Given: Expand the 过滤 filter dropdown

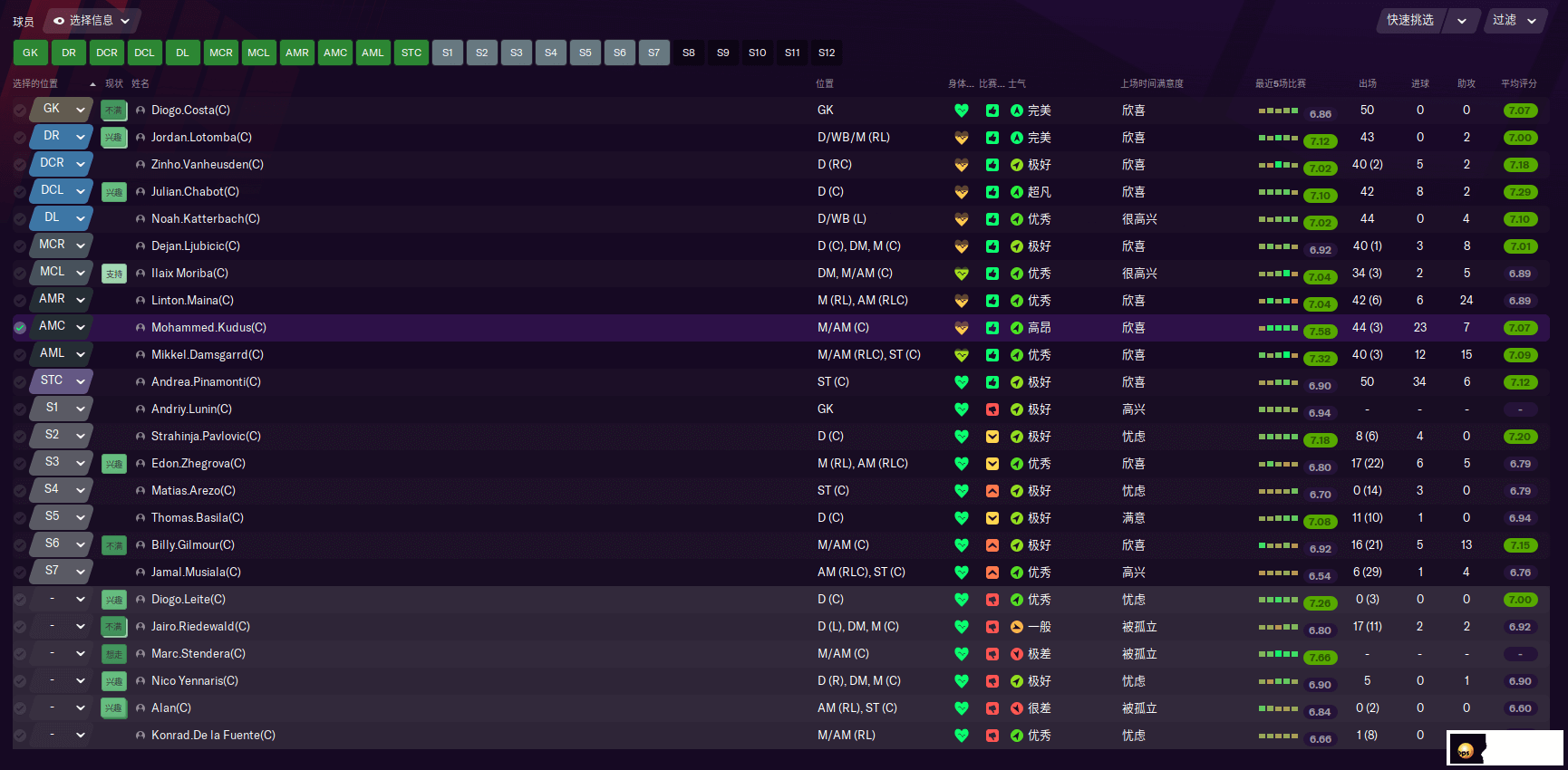Looking at the screenshot, I should (1515, 20).
